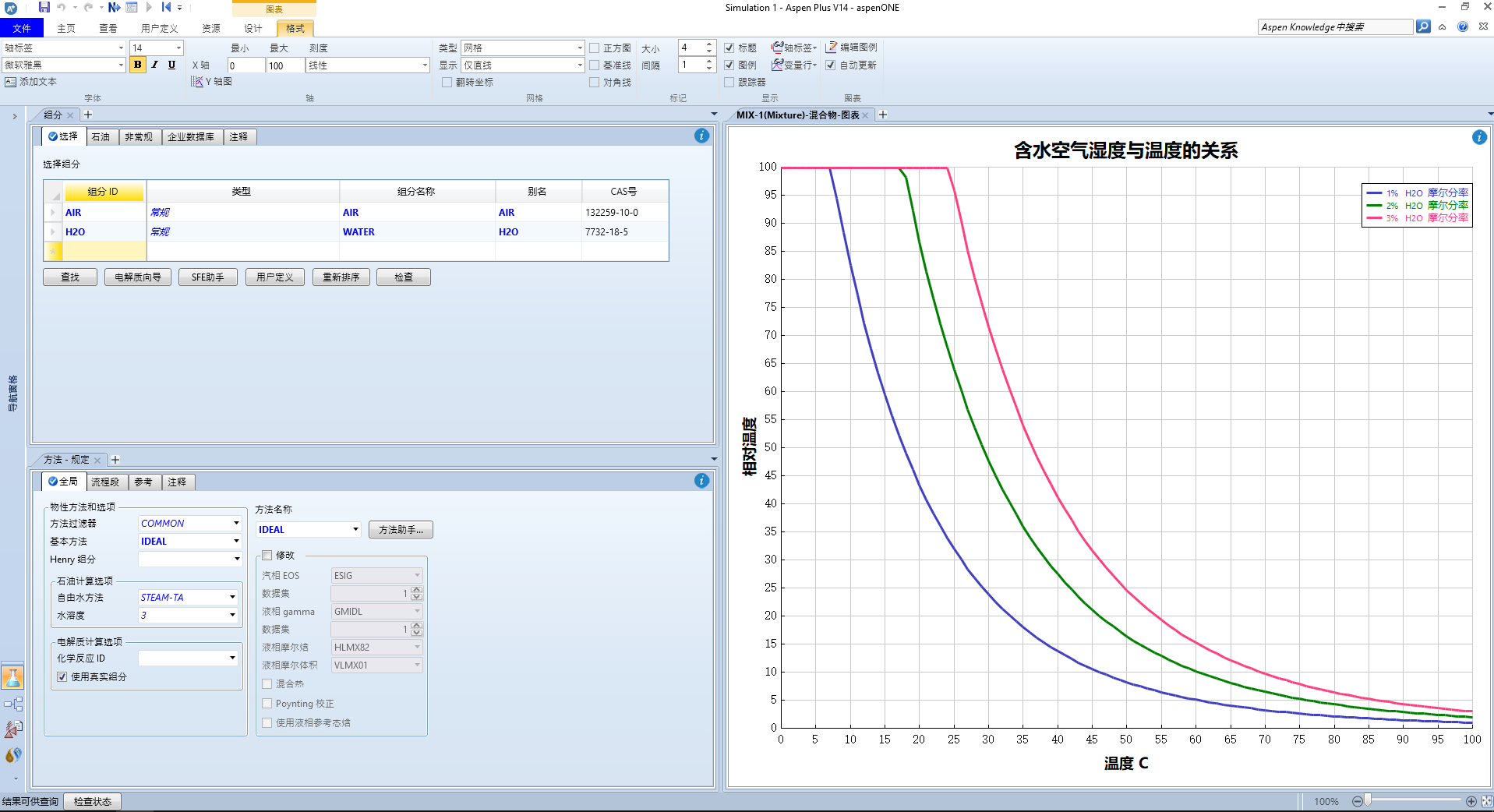The image size is (1494, 812).
Task: Switch to the 设计 Design ribbon tab
Action: [253, 28]
